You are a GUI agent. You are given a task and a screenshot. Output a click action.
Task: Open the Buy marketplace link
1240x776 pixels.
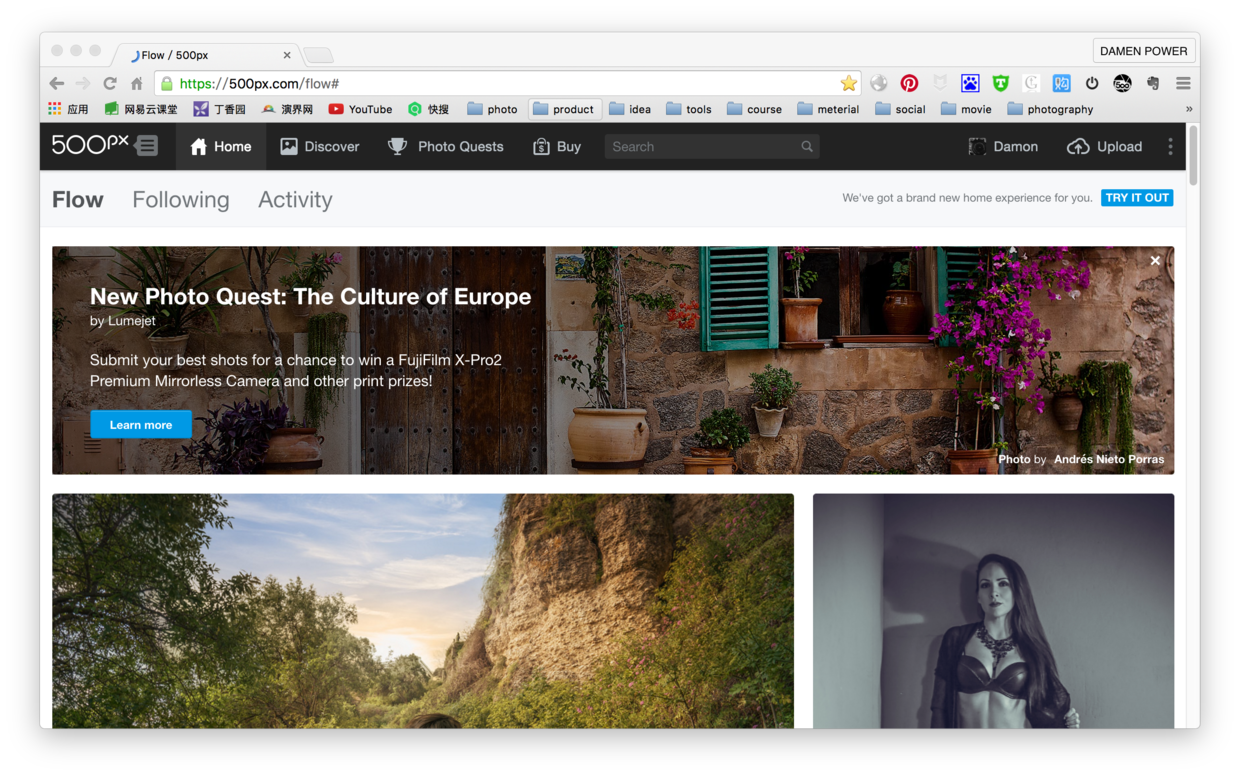coord(556,146)
